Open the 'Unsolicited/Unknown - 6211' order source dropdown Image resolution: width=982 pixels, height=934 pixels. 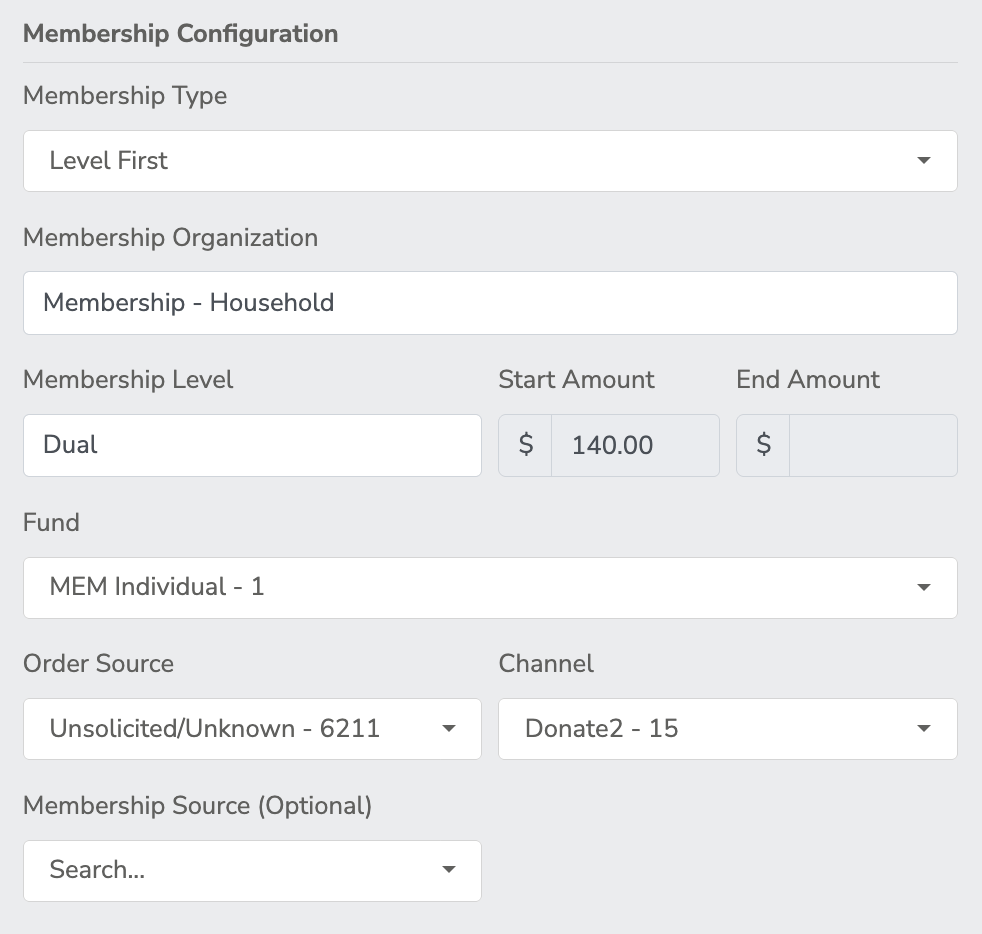[x=252, y=729]
